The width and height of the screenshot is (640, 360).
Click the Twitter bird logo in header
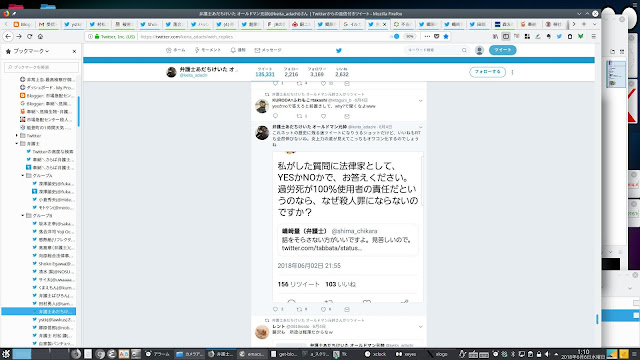338,50
